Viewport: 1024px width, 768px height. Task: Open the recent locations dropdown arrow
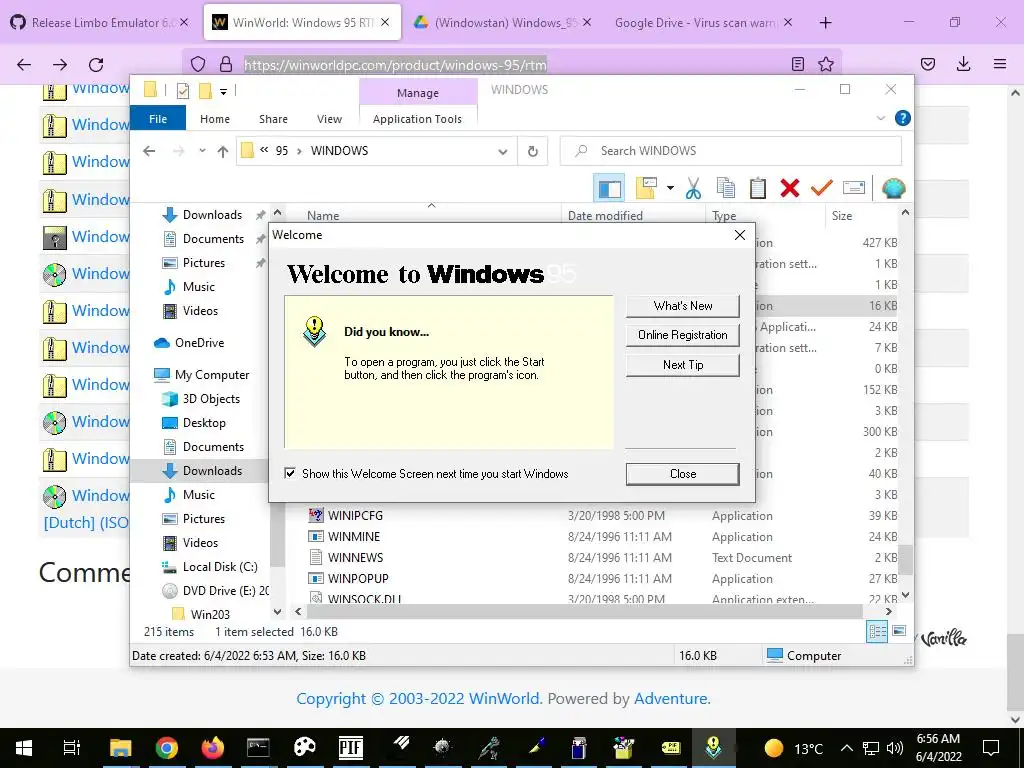tap(202, 151)
